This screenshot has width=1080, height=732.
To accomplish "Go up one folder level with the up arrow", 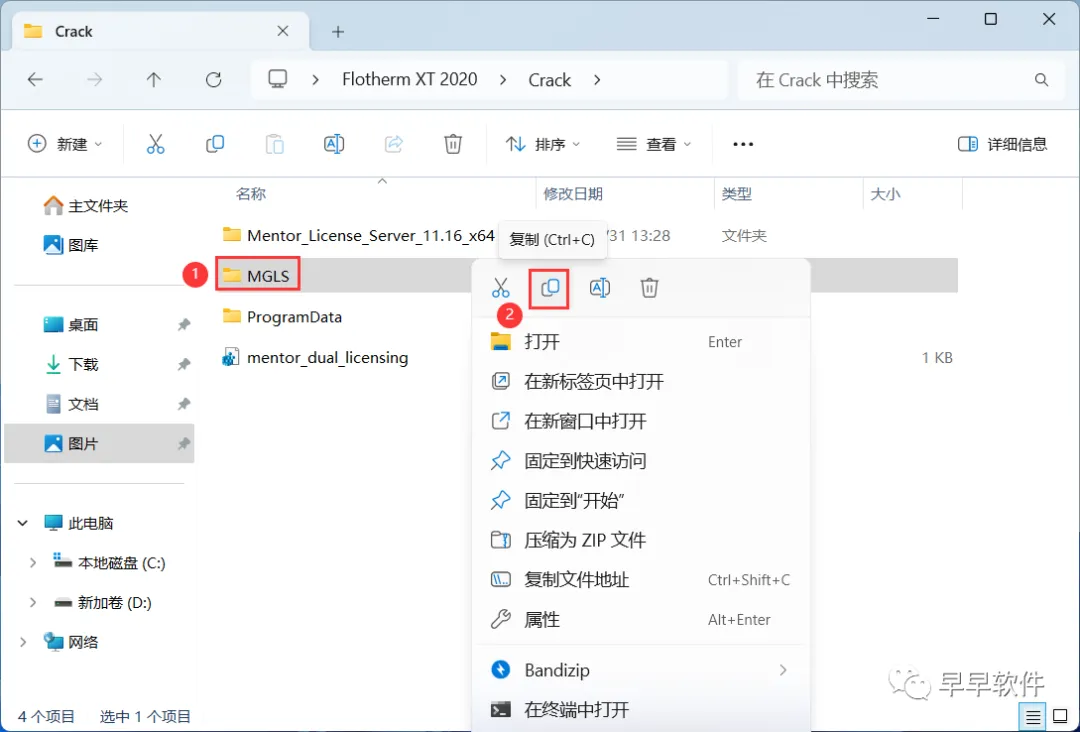I will [x=154, y=80].
